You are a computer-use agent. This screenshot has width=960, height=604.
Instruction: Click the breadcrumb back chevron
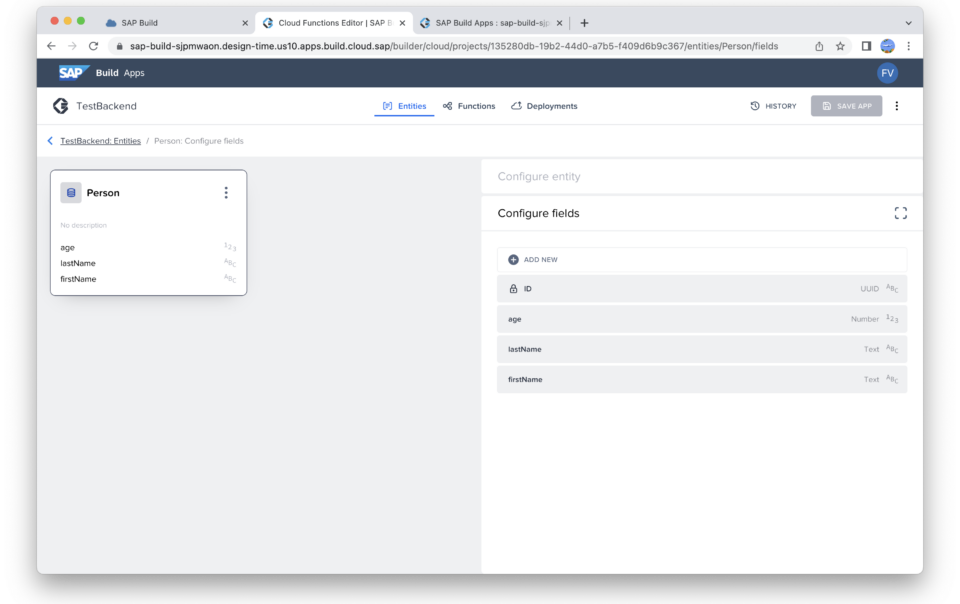(50, 141)
